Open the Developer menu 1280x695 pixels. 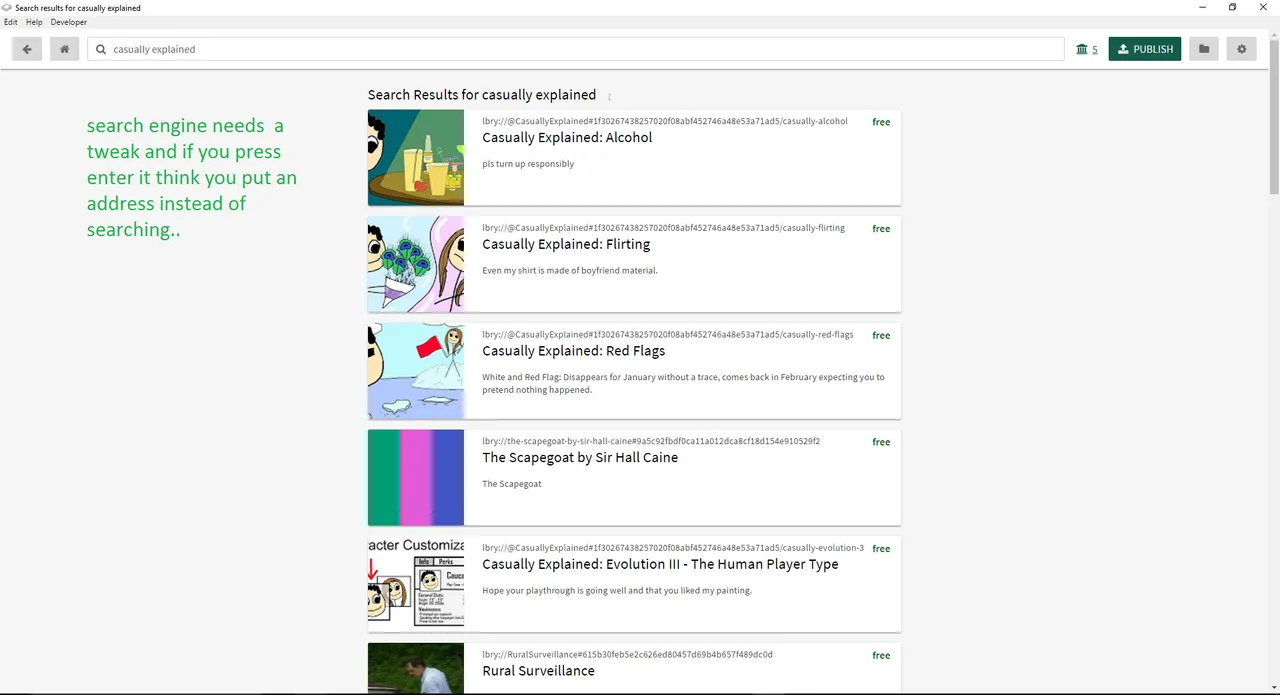69,22
